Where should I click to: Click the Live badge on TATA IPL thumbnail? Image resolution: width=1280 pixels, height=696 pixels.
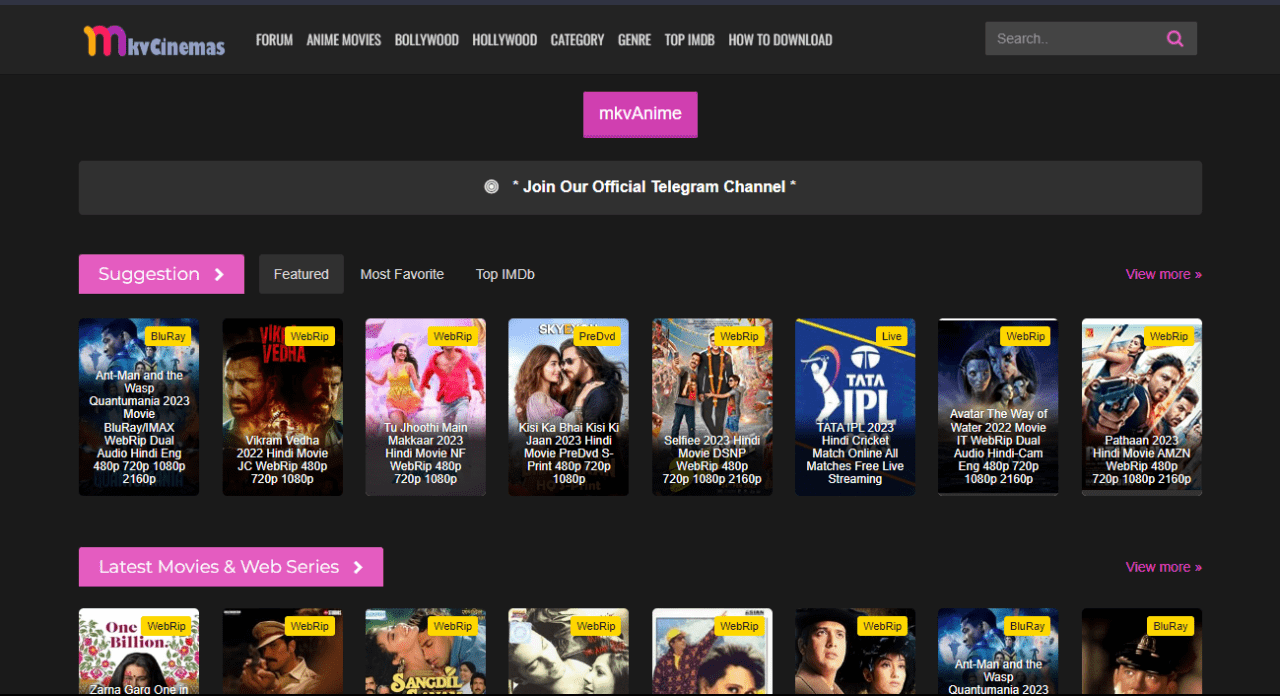[x=892, y=336]
